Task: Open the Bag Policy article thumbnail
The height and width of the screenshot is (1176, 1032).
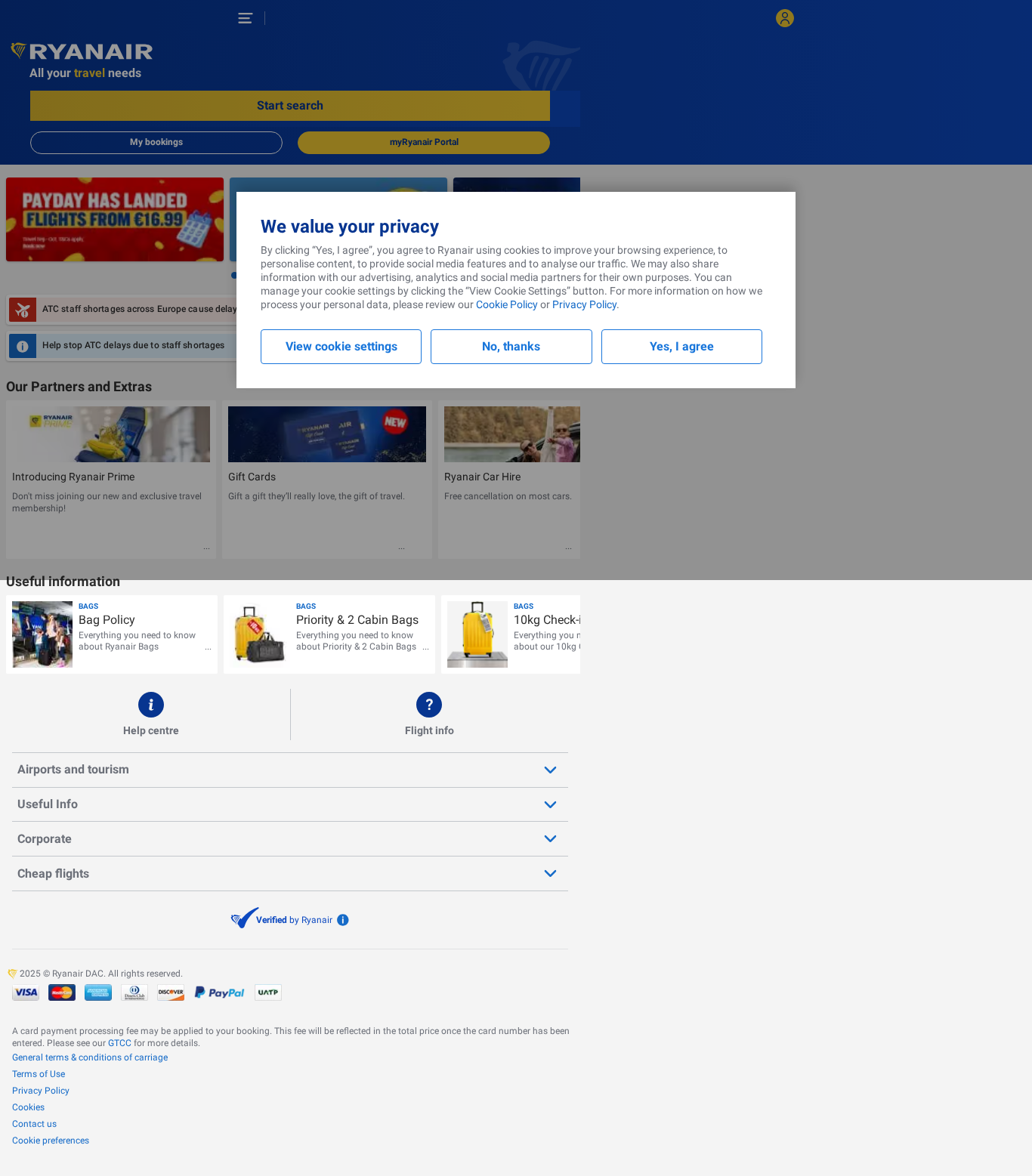Action: click(x=42, y=634)
